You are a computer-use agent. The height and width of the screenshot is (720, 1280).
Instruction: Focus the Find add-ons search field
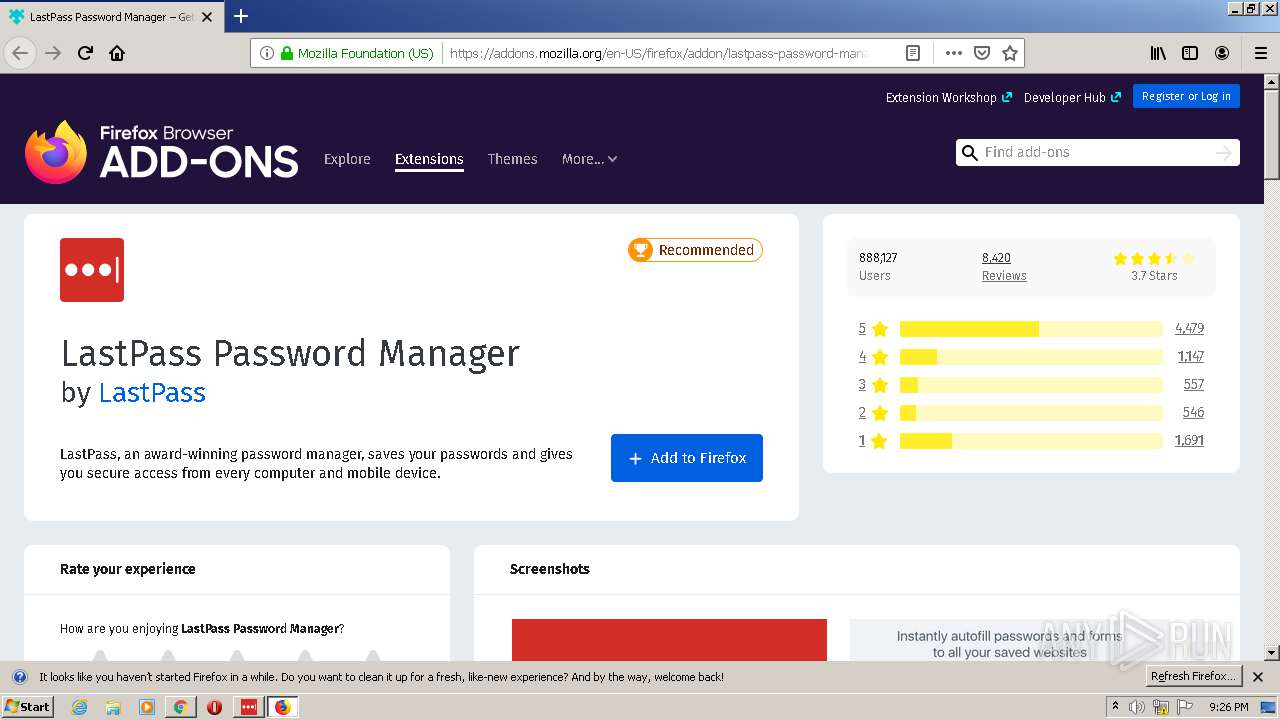[1096, 152]
